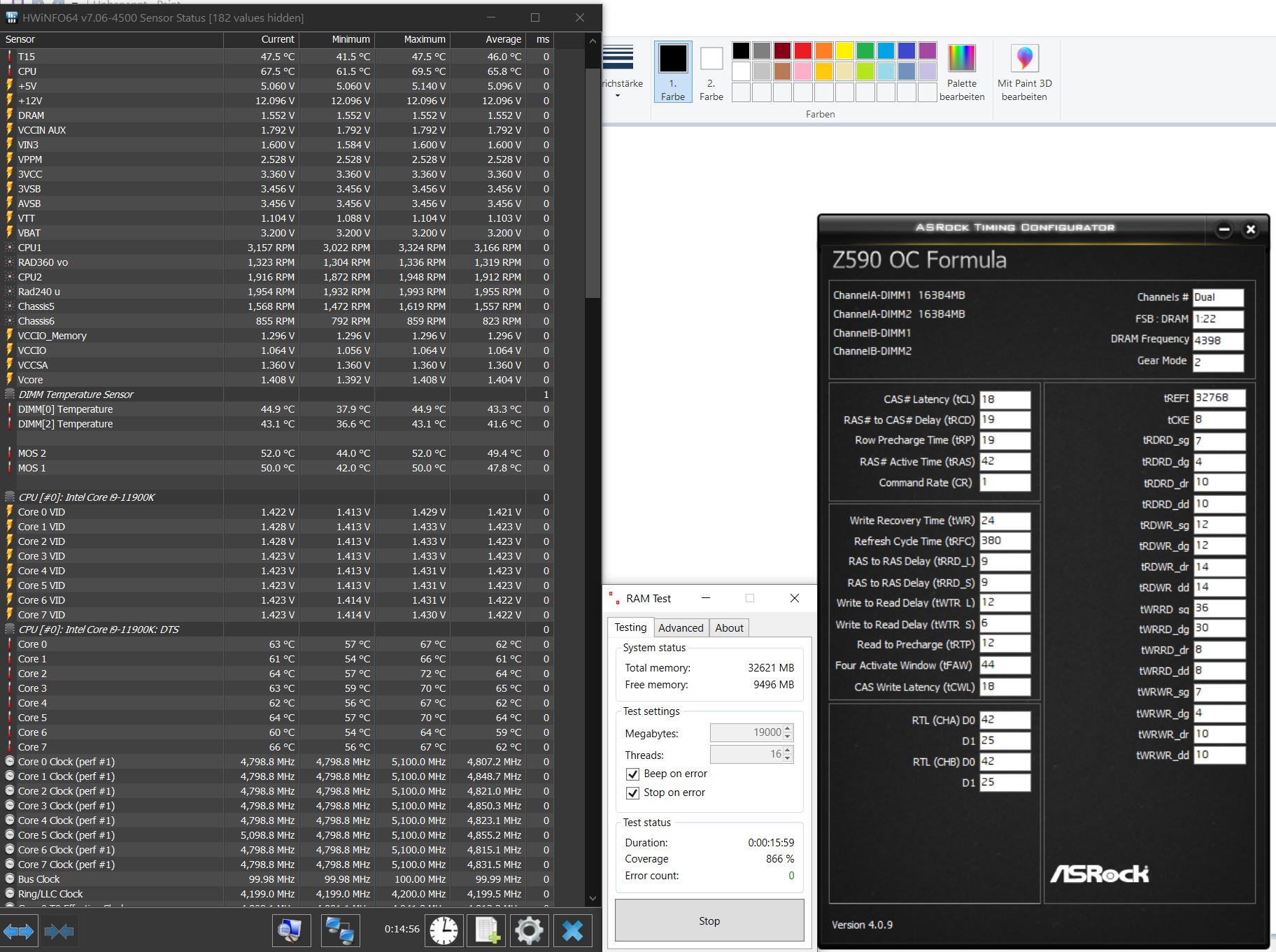This screenshot has width=1276, height=952.
Task: Click the HWiNFO vertical scrollbar up arrow
Action: click(x=593, y=41)
